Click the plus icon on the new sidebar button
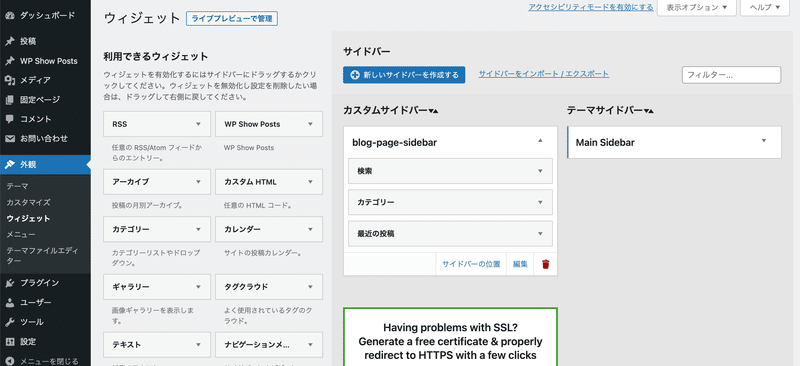This screenshot has height=366, width=800. point(355,75)
